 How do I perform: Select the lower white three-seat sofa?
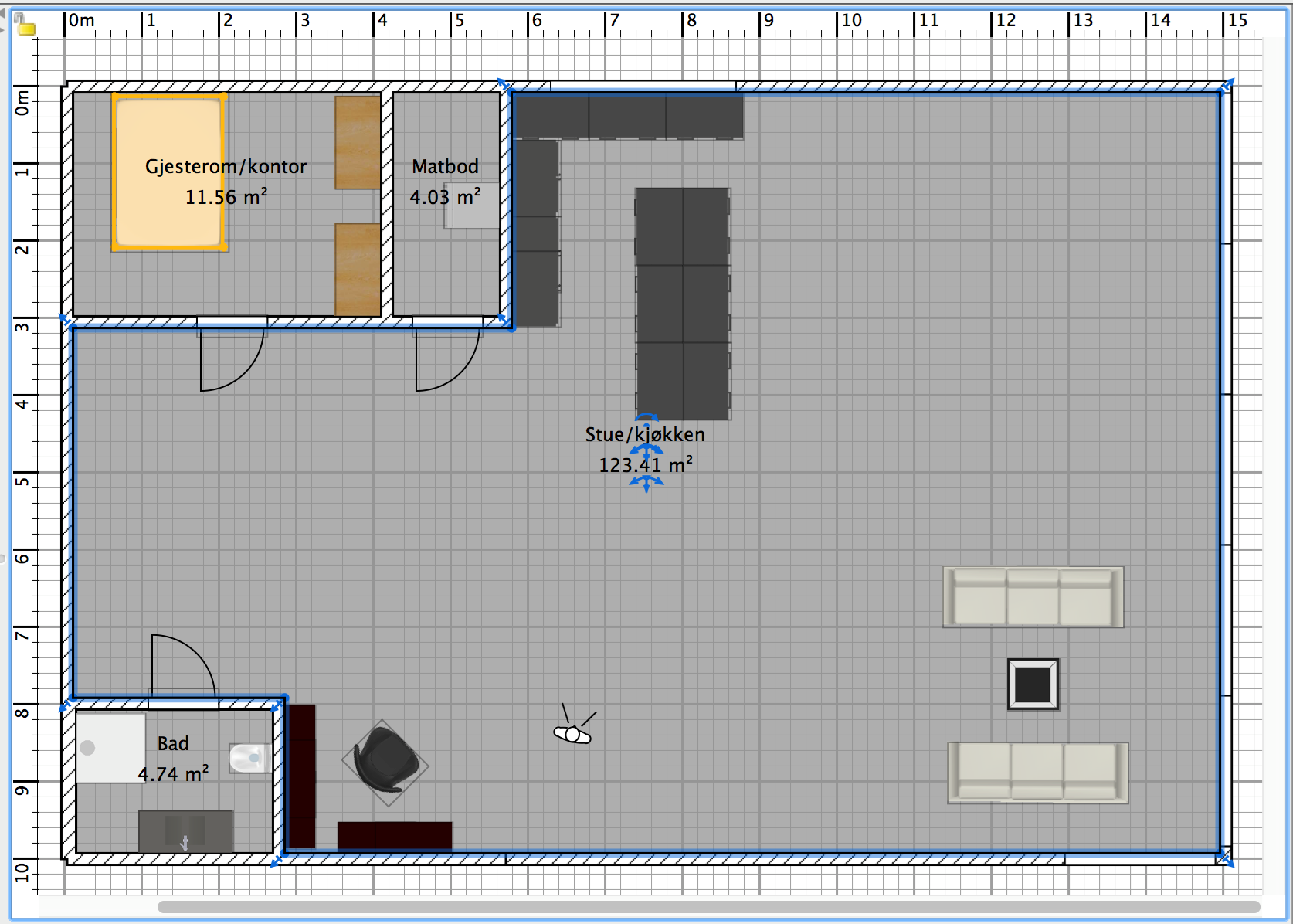pos(1037,773)
